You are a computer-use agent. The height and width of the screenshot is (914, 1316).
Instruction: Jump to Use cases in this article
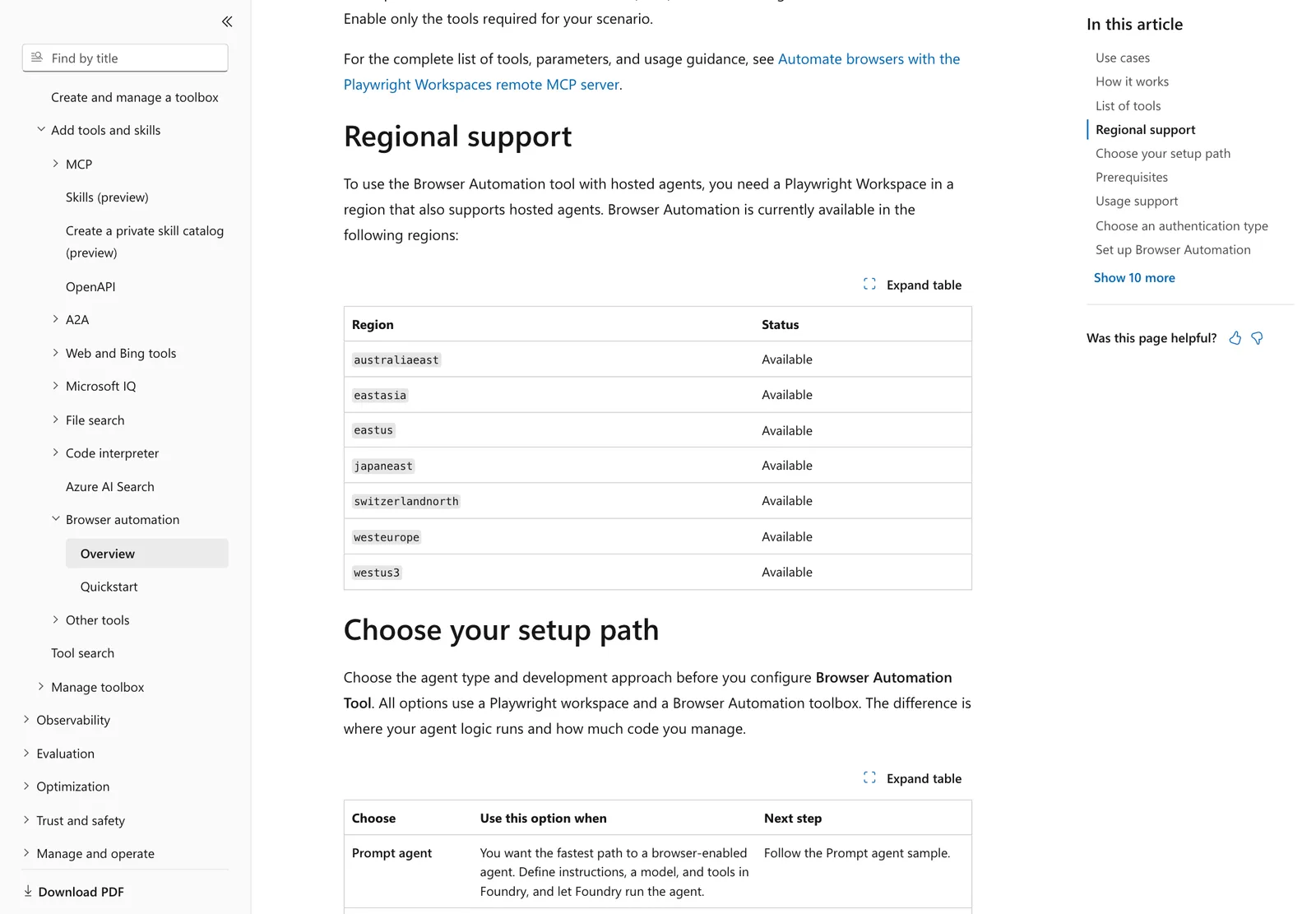pyautogui.click(x=1123, y=58)
